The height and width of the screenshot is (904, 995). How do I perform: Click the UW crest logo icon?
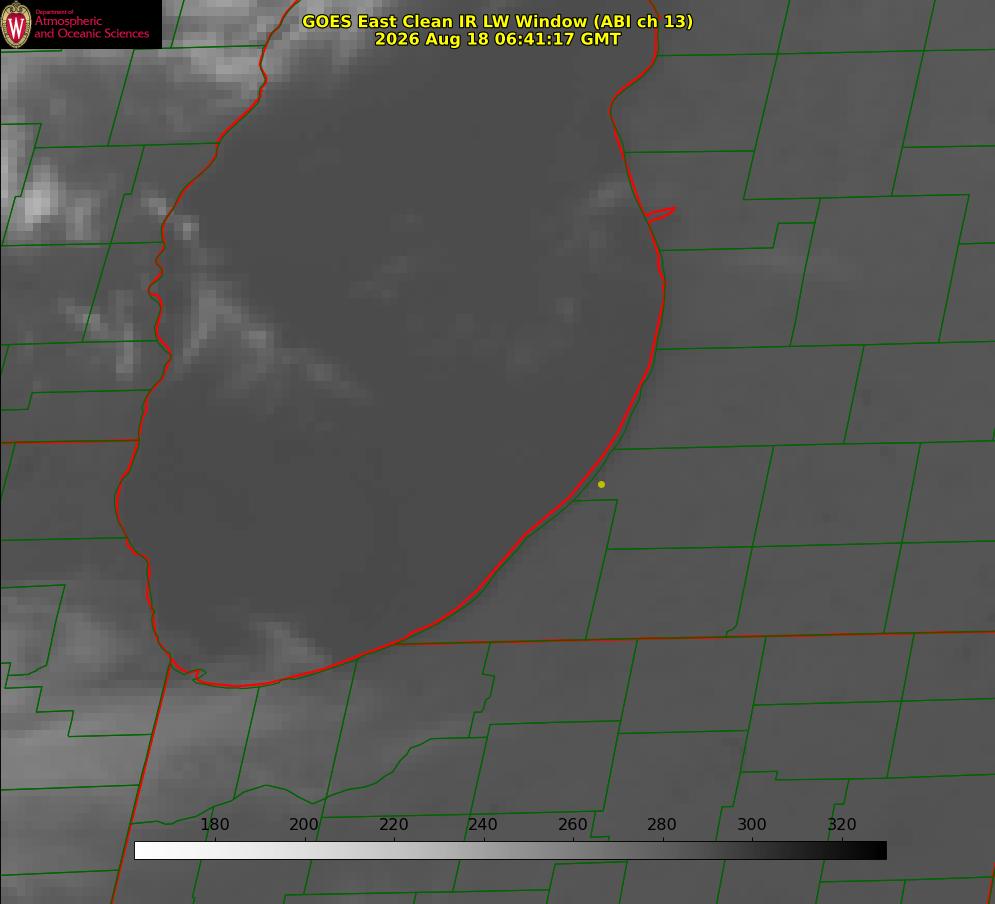click(x=16, y=24)
